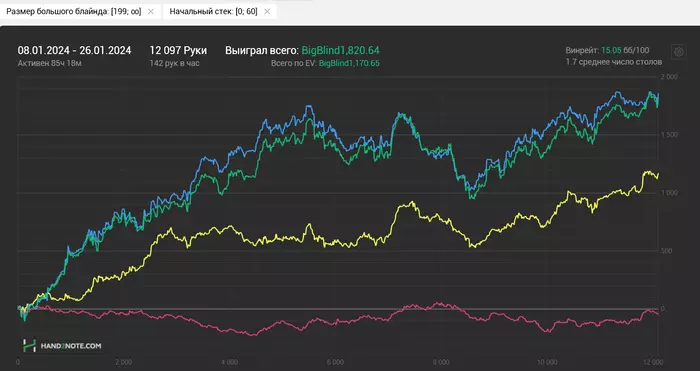
Task: Click the 6 000 x-axis label
Action: pos(335,362)
